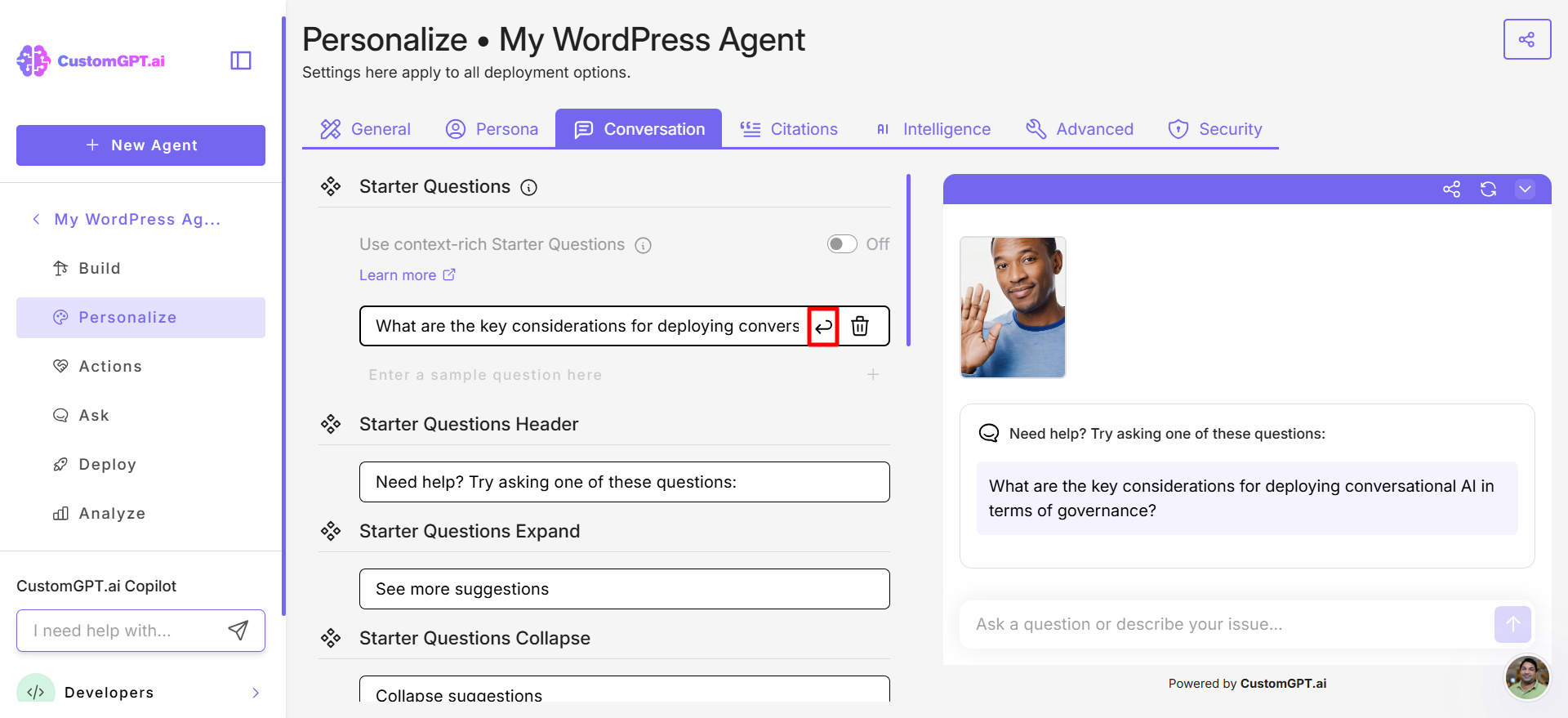Select the Conversation tab
Screen dimensions: 1568x718
[x=639, y=129]
